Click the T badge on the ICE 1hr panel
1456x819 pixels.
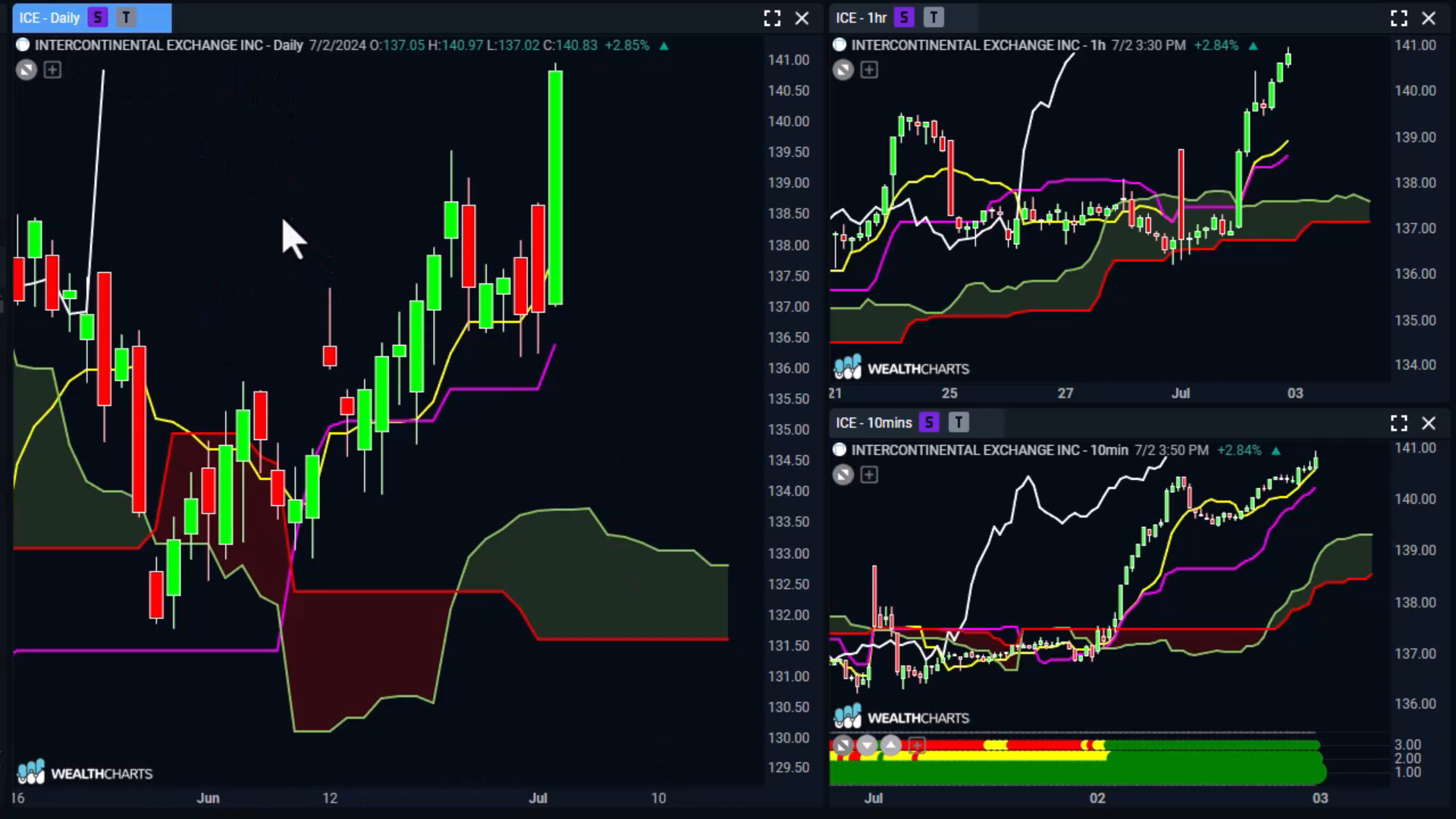click(934, 17)
